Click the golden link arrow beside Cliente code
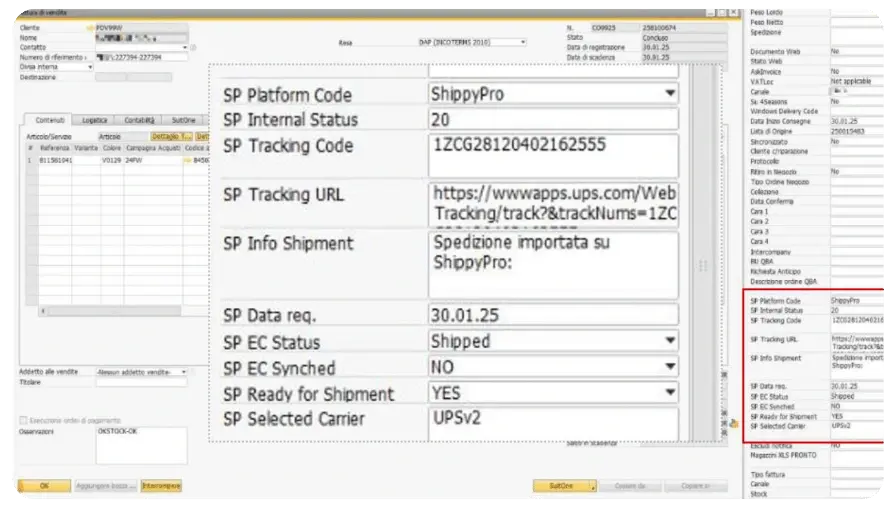894x510 pixels. coord(90,27)
